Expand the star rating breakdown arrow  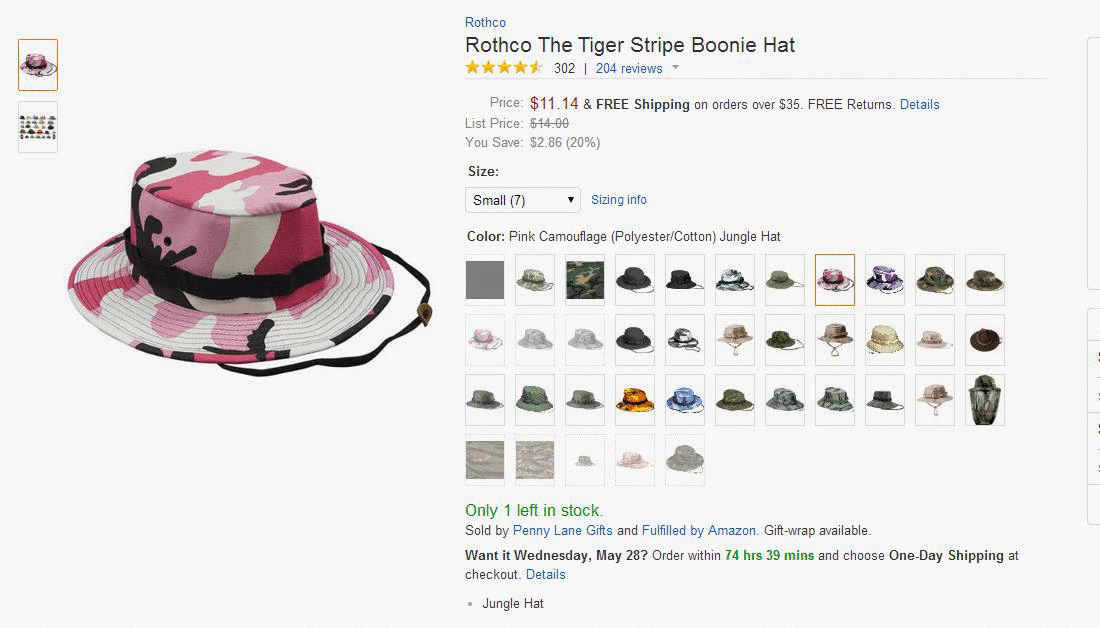click(x=676, y=68)
